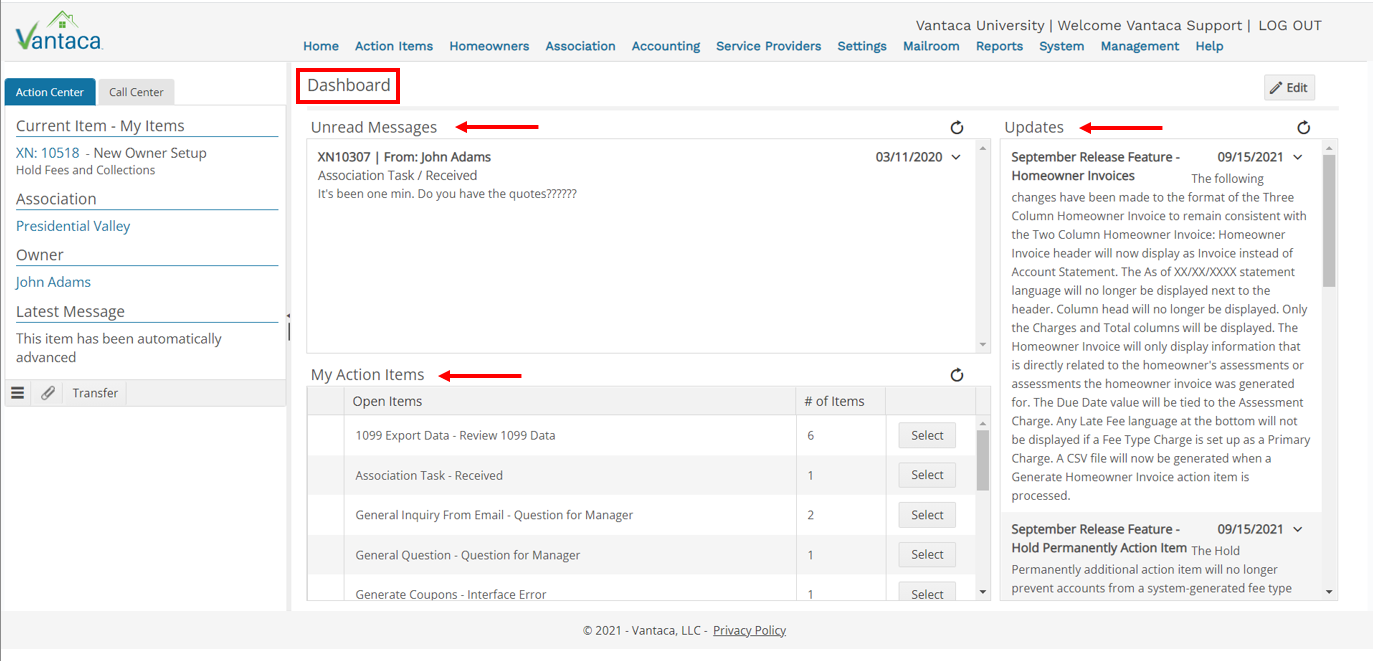Open the Accounting menu
This screenshot has width=1373, height=661.
point(665,46)
